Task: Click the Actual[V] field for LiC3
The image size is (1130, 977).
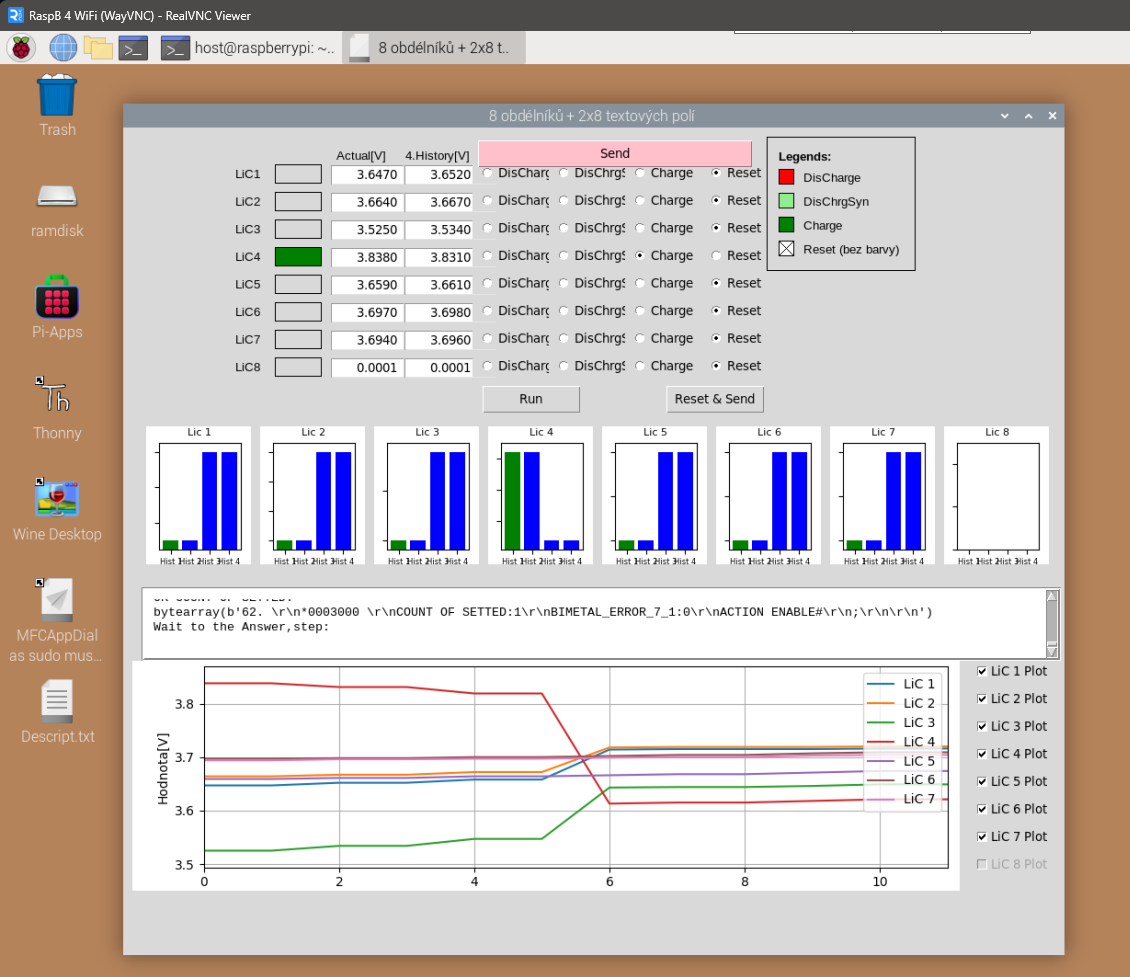Action: point(366,228)
